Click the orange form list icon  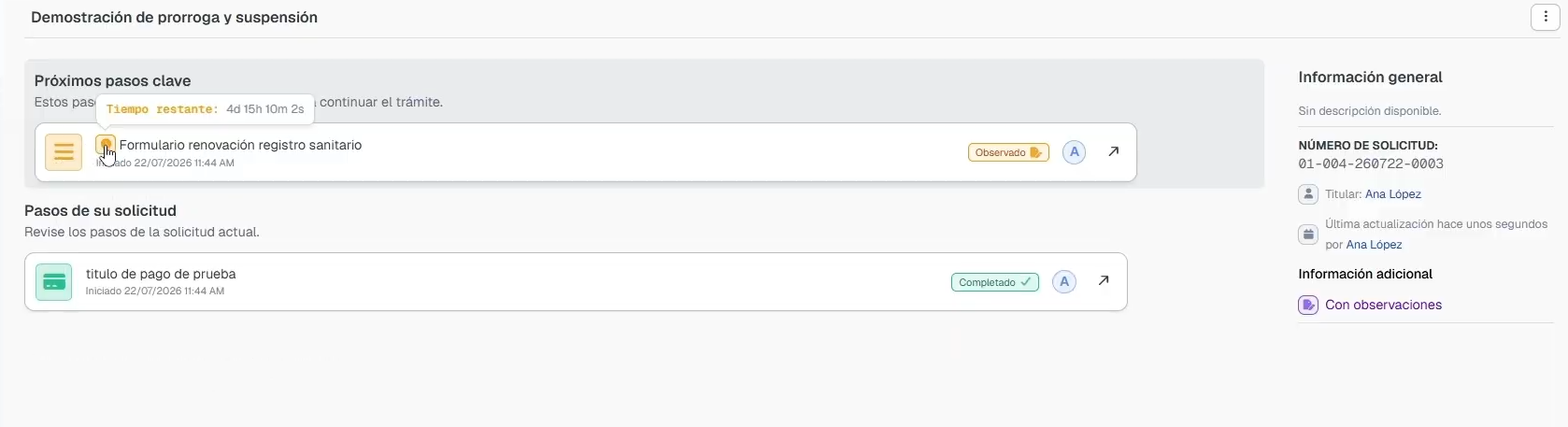point(64,152)
